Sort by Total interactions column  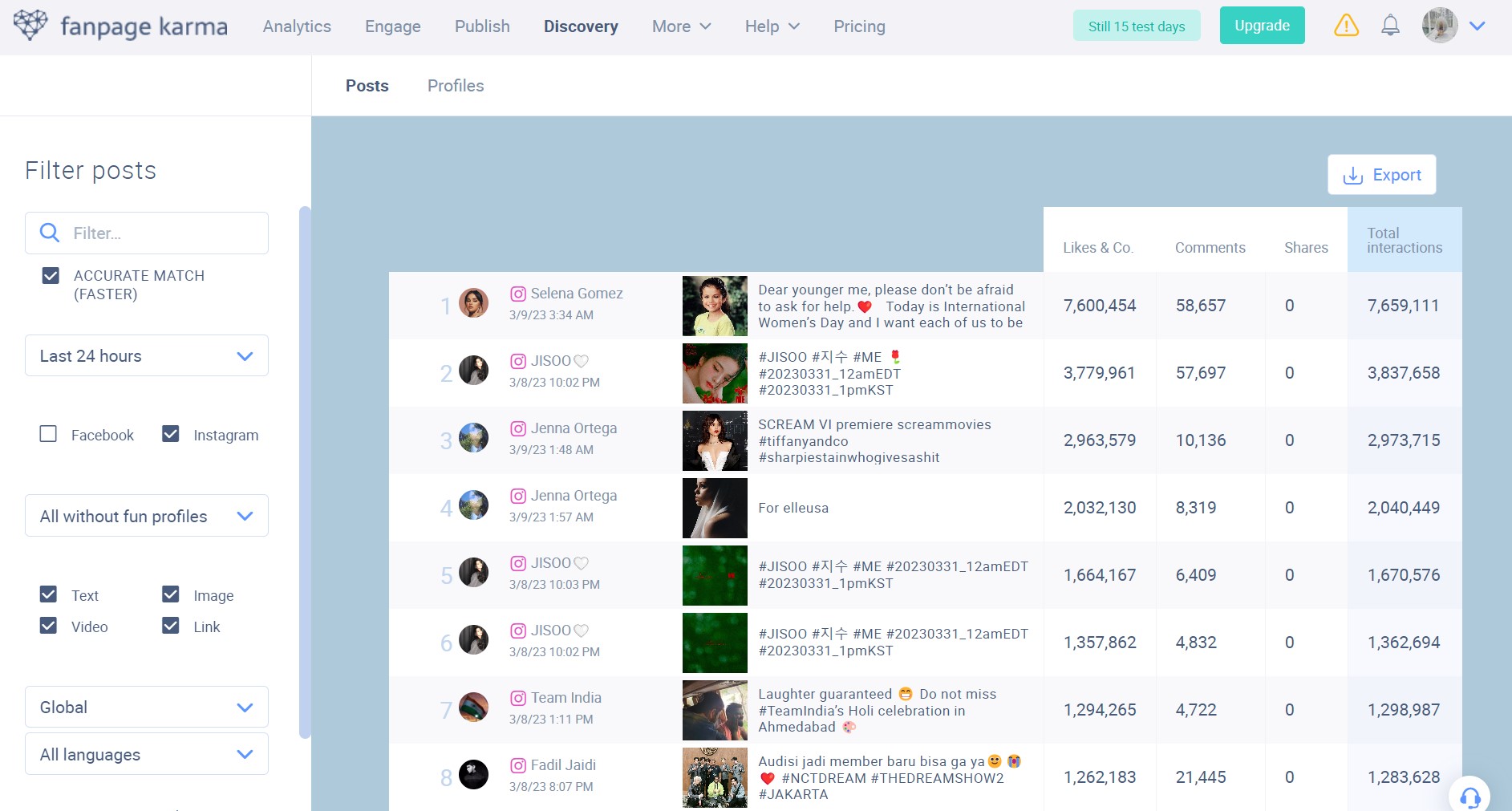pyautogui.click(x=1405, y=240)
